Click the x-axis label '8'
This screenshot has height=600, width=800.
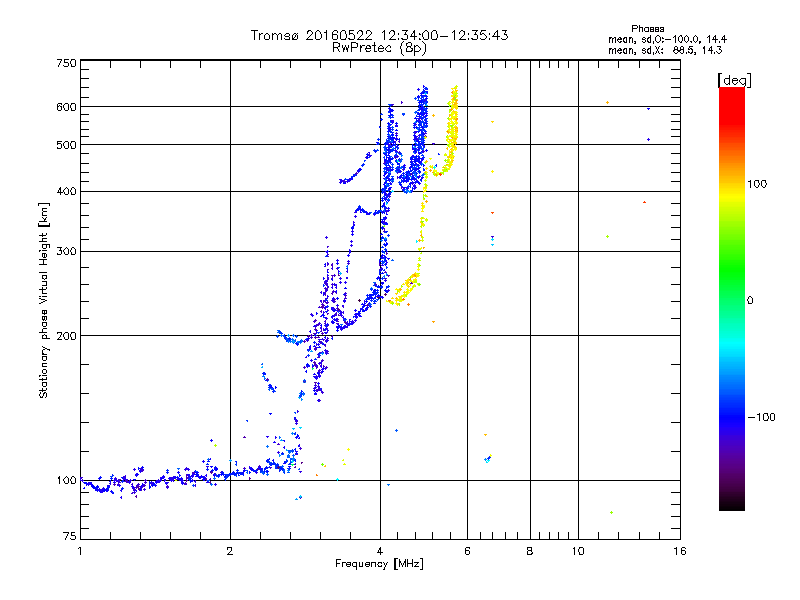coord(530,552)
